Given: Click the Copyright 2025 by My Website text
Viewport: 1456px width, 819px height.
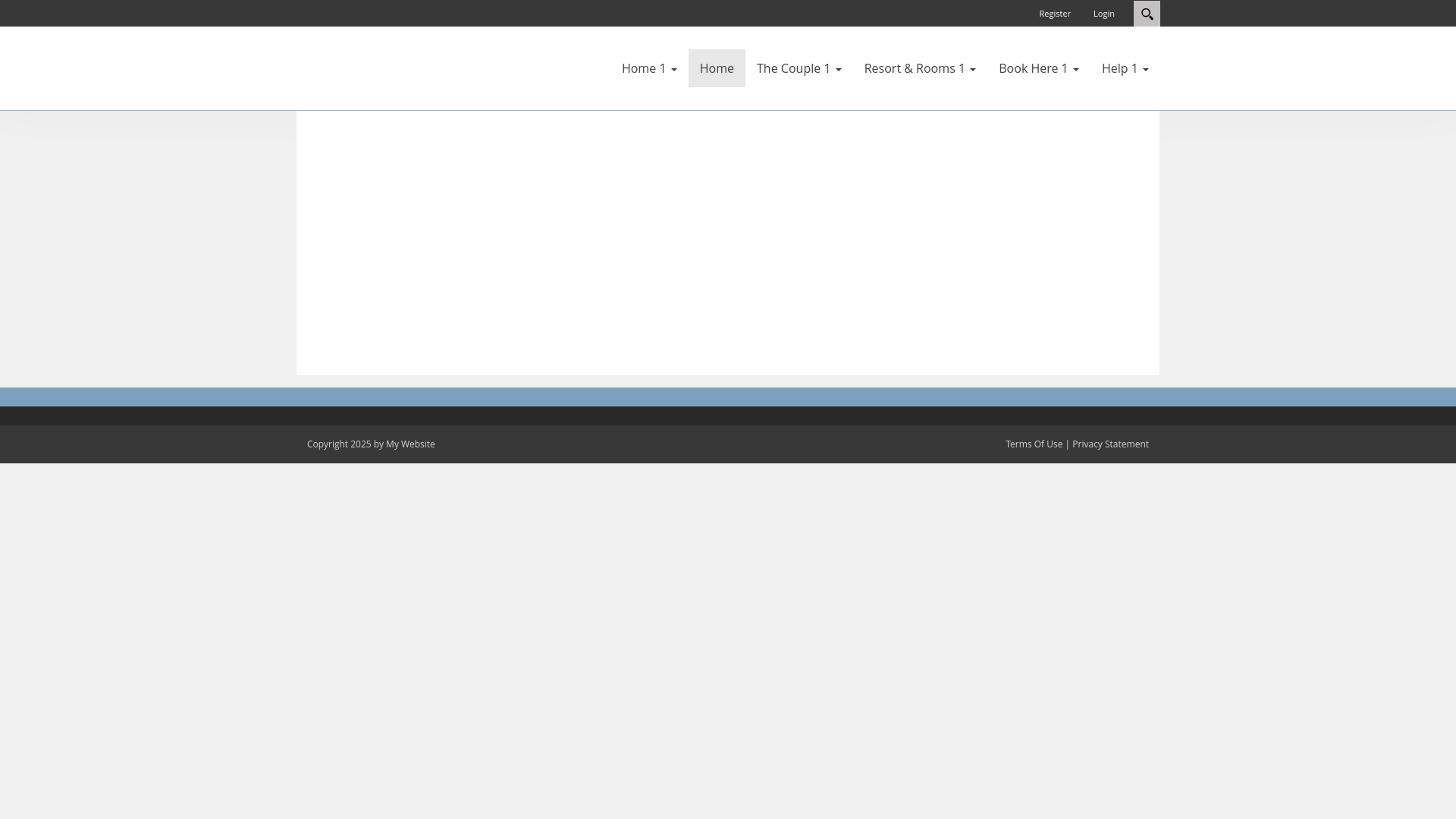Looking at the screenshot, I should click(x=371, y=444).
